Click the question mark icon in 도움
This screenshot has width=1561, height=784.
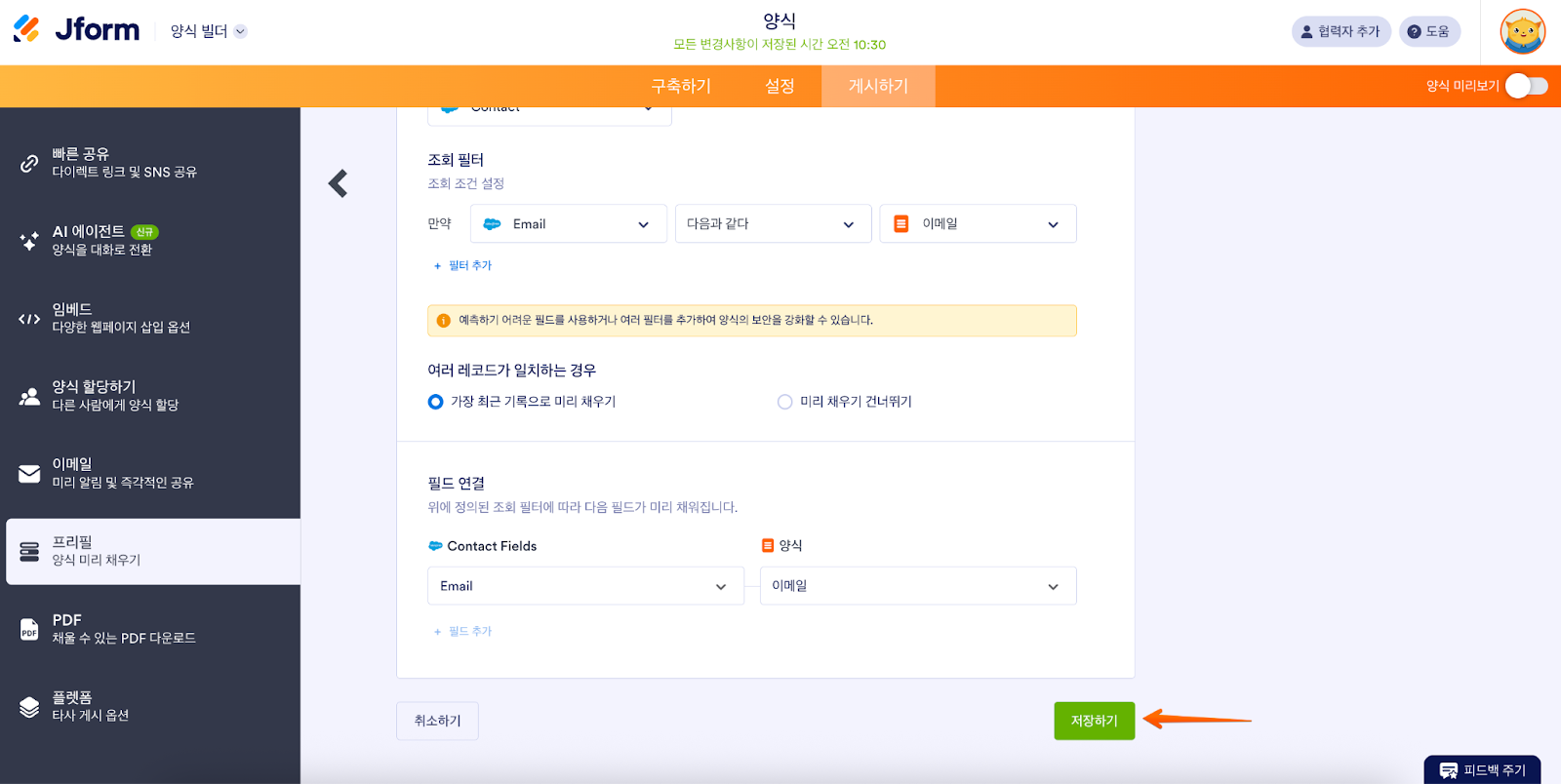(x=1414, y=31)
